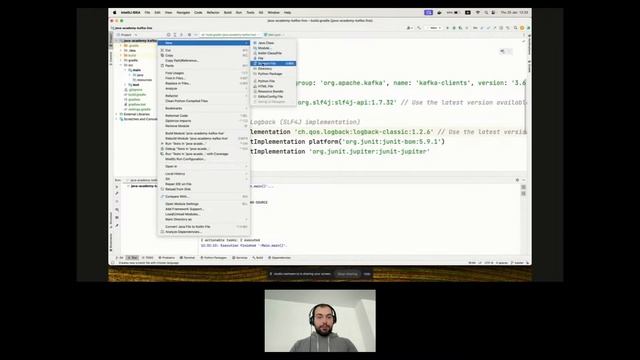
Task: Choose Python File in the New submenu
Action: (x=273, y=81)
